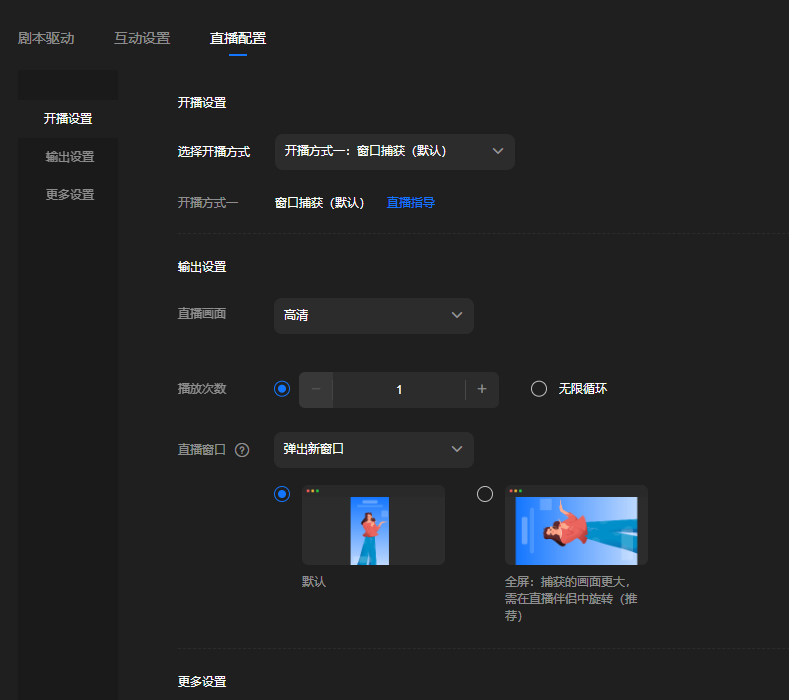The image size is (789, 700).
Task: Switch to the 剧本驱动 tab
Action: (46, 39)
